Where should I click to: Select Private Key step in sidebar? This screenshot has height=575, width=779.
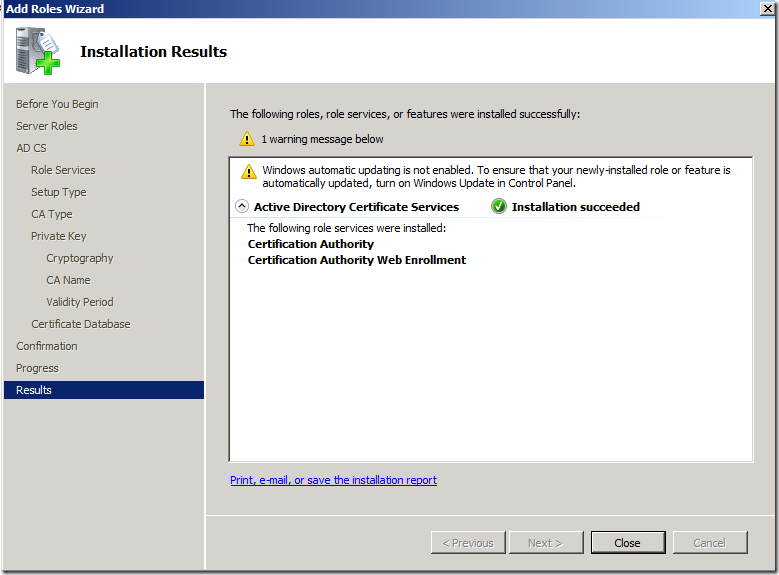(x=59, y=236)
